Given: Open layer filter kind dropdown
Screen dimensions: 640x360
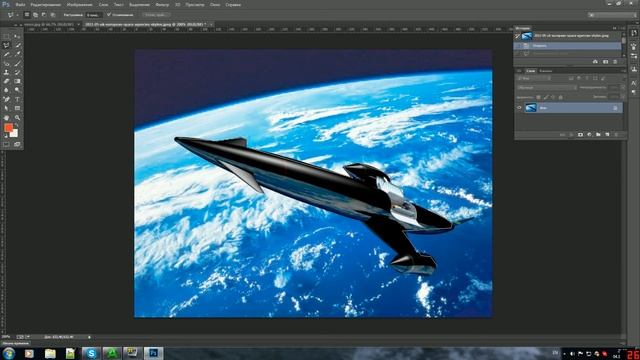Looking at the screenshot, I should (x=535, y=78).
